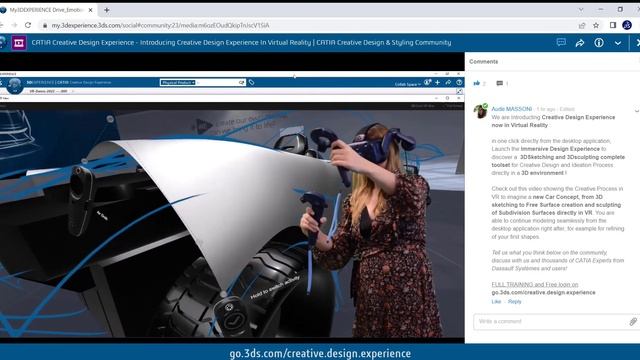Click the share page icon in address bar
The image size is (640, 360).
[x=582, y=25]
